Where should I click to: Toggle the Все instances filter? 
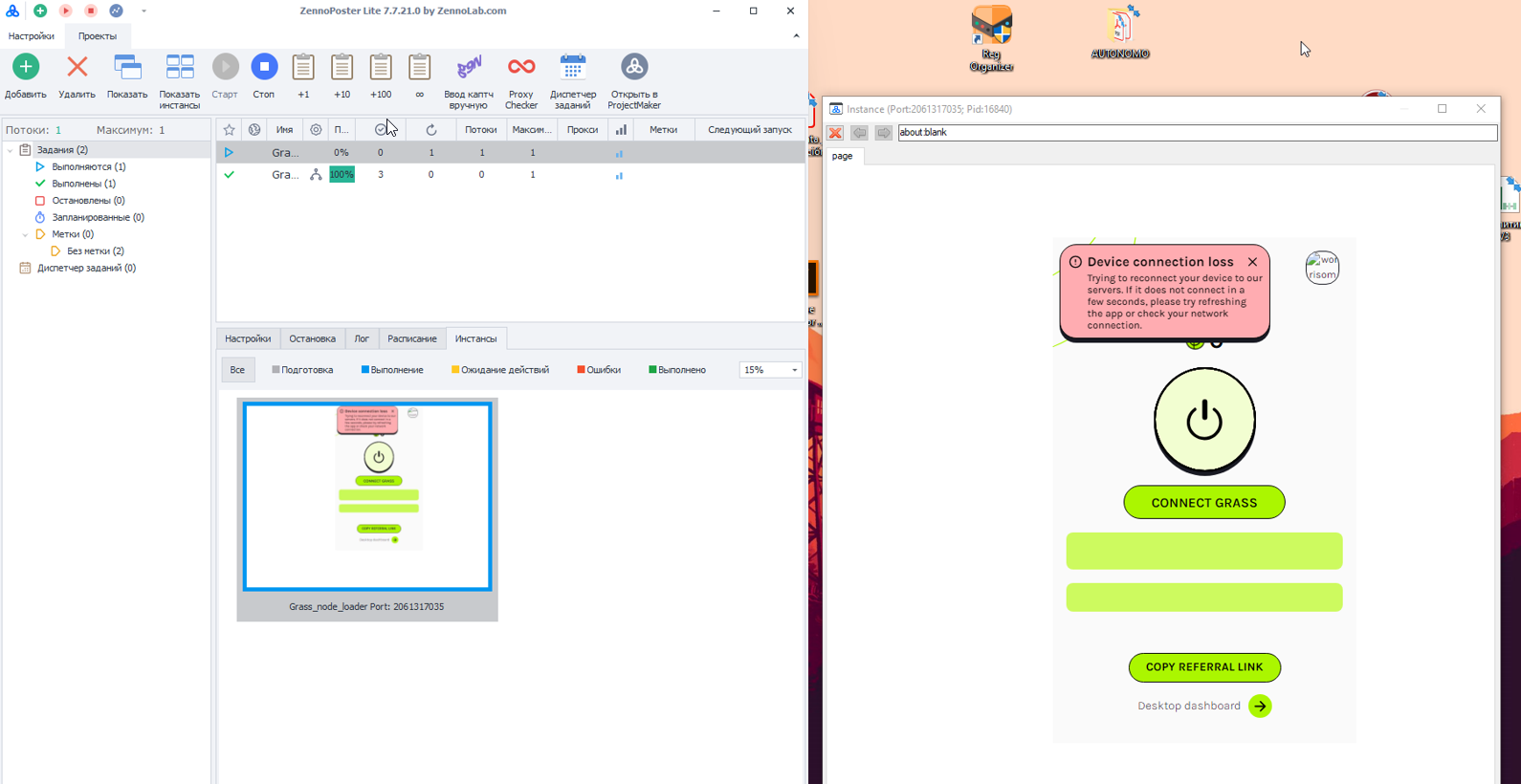pos(237,370)
